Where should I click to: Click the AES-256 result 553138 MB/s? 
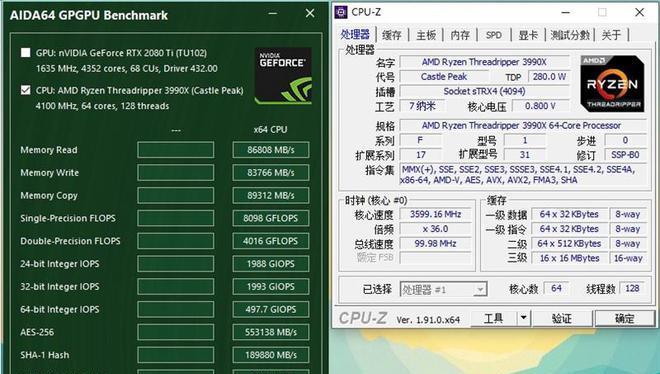271,332
